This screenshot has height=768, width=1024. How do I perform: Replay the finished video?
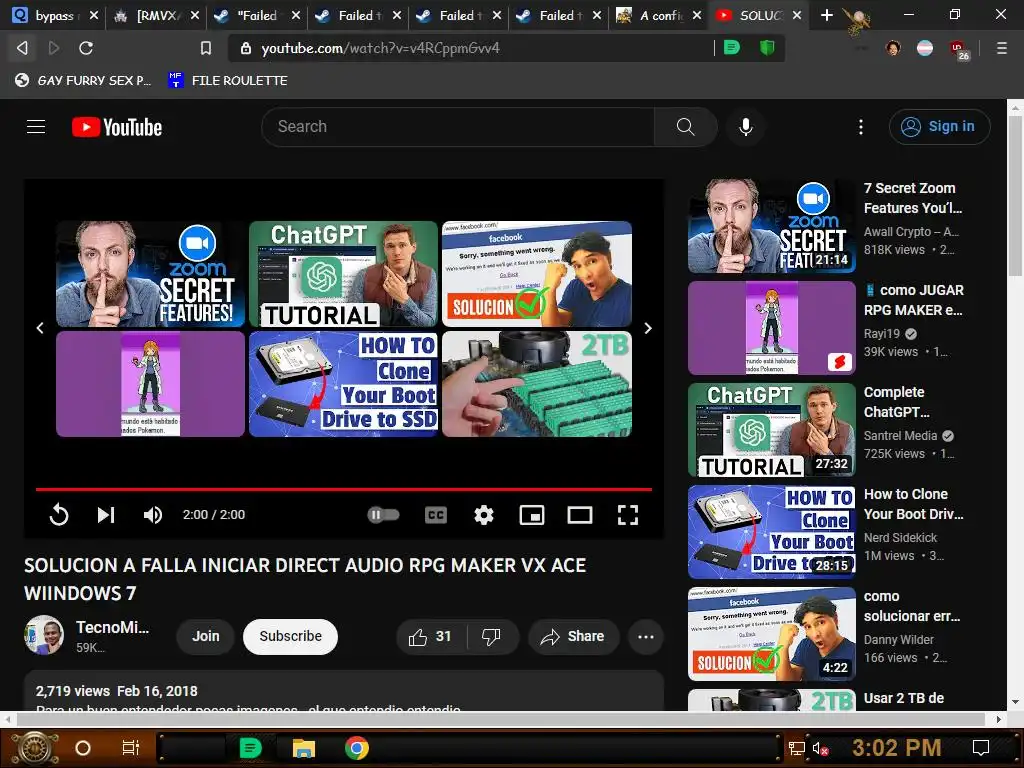(59, 515)
